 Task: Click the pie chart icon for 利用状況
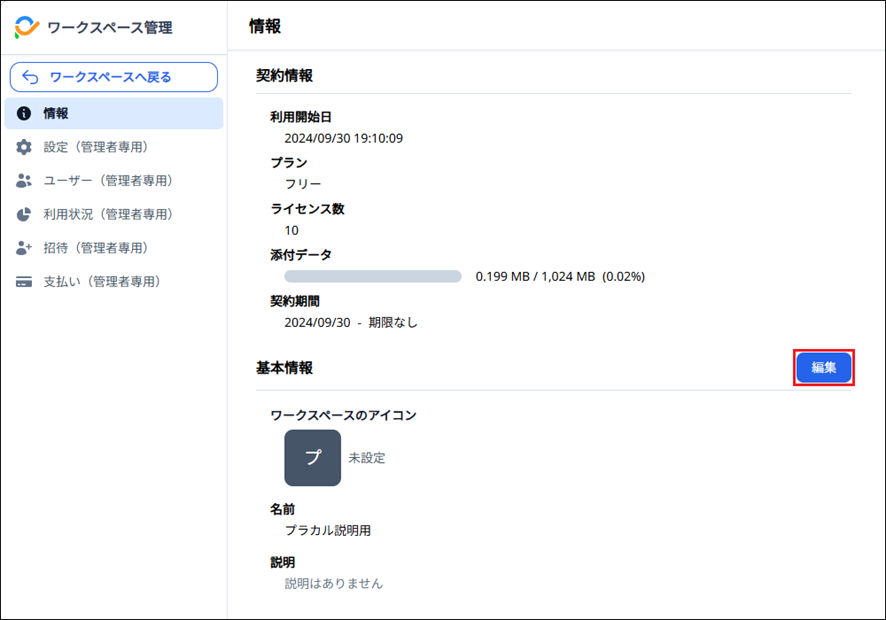(x=24, y=214)
